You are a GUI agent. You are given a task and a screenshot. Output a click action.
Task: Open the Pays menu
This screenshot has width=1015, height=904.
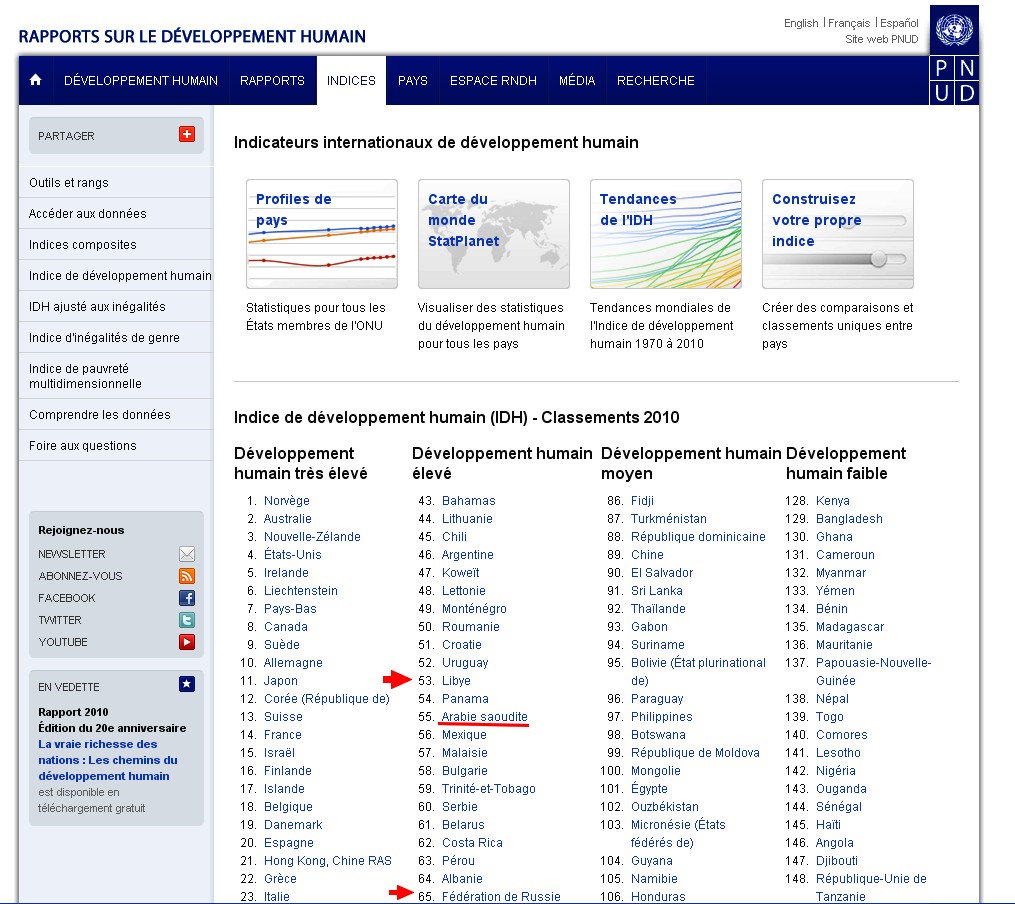(412, 80)
